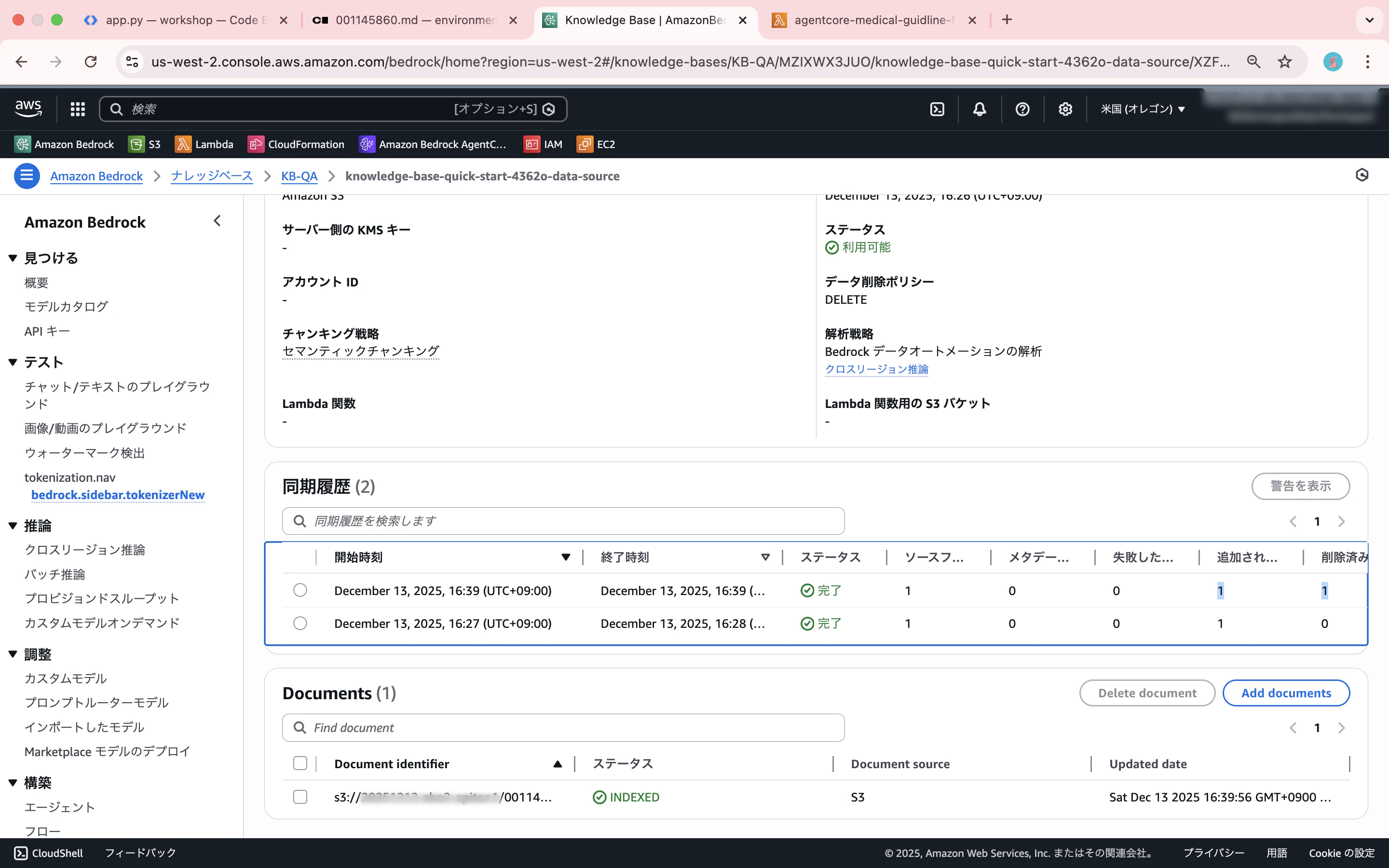Open the notifications bell
1389x868 pixels.
click(979, 109)
